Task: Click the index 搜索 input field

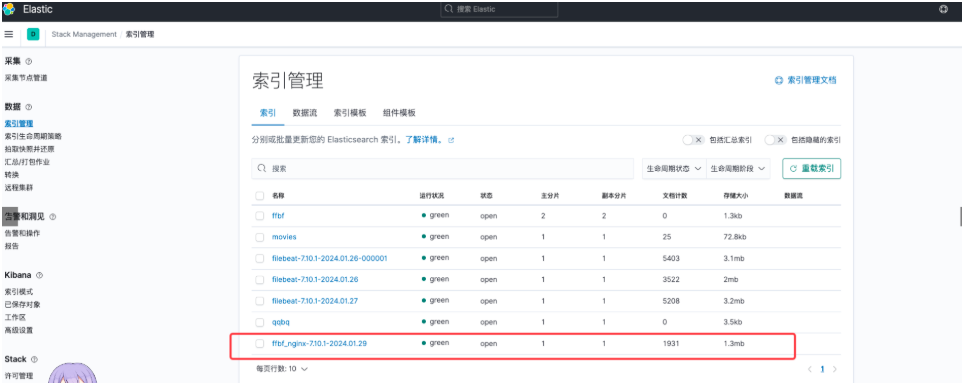Action: pos(442,168)
